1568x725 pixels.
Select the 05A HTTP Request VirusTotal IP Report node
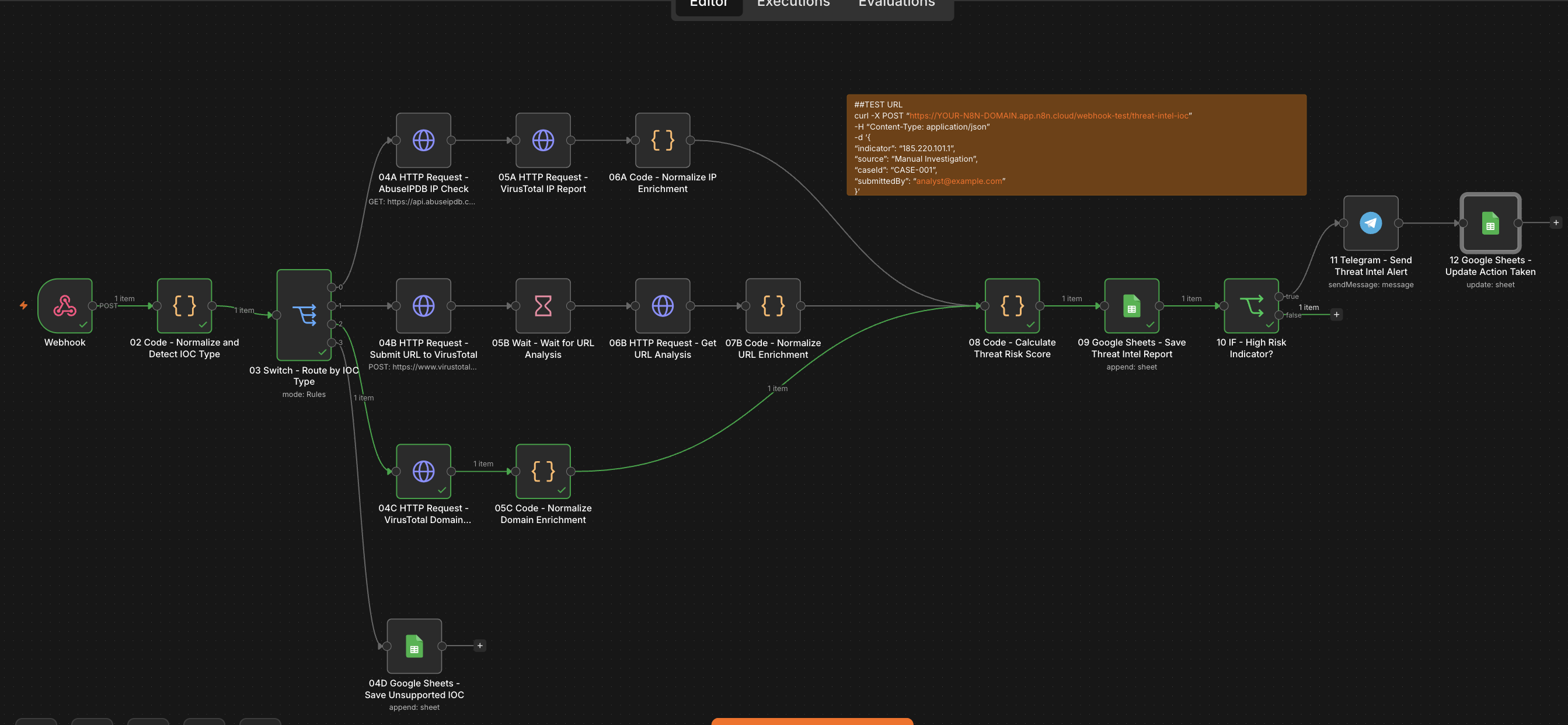tap(543, 140)
